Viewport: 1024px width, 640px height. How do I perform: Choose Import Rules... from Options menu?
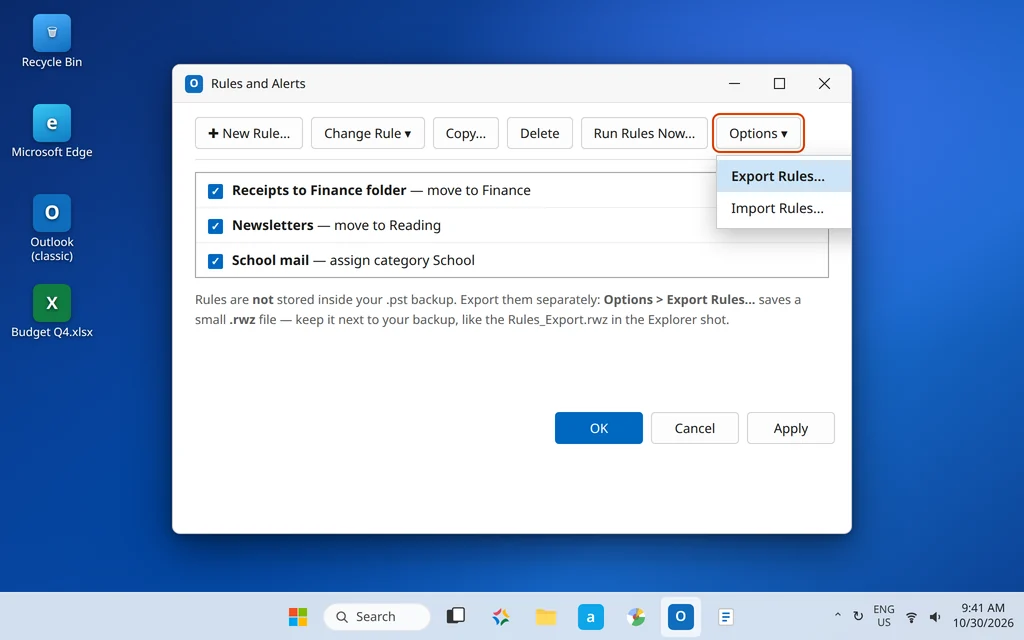(783, 208)
